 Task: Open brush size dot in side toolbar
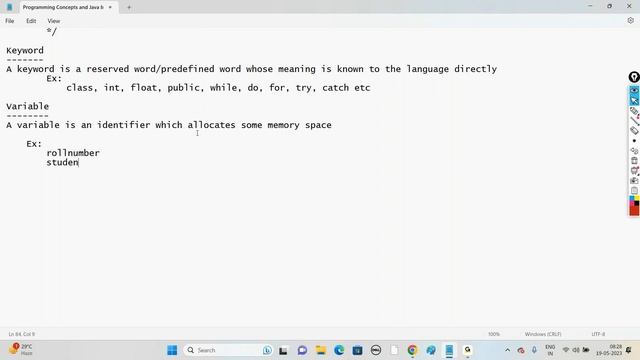[x=634, y=141]
